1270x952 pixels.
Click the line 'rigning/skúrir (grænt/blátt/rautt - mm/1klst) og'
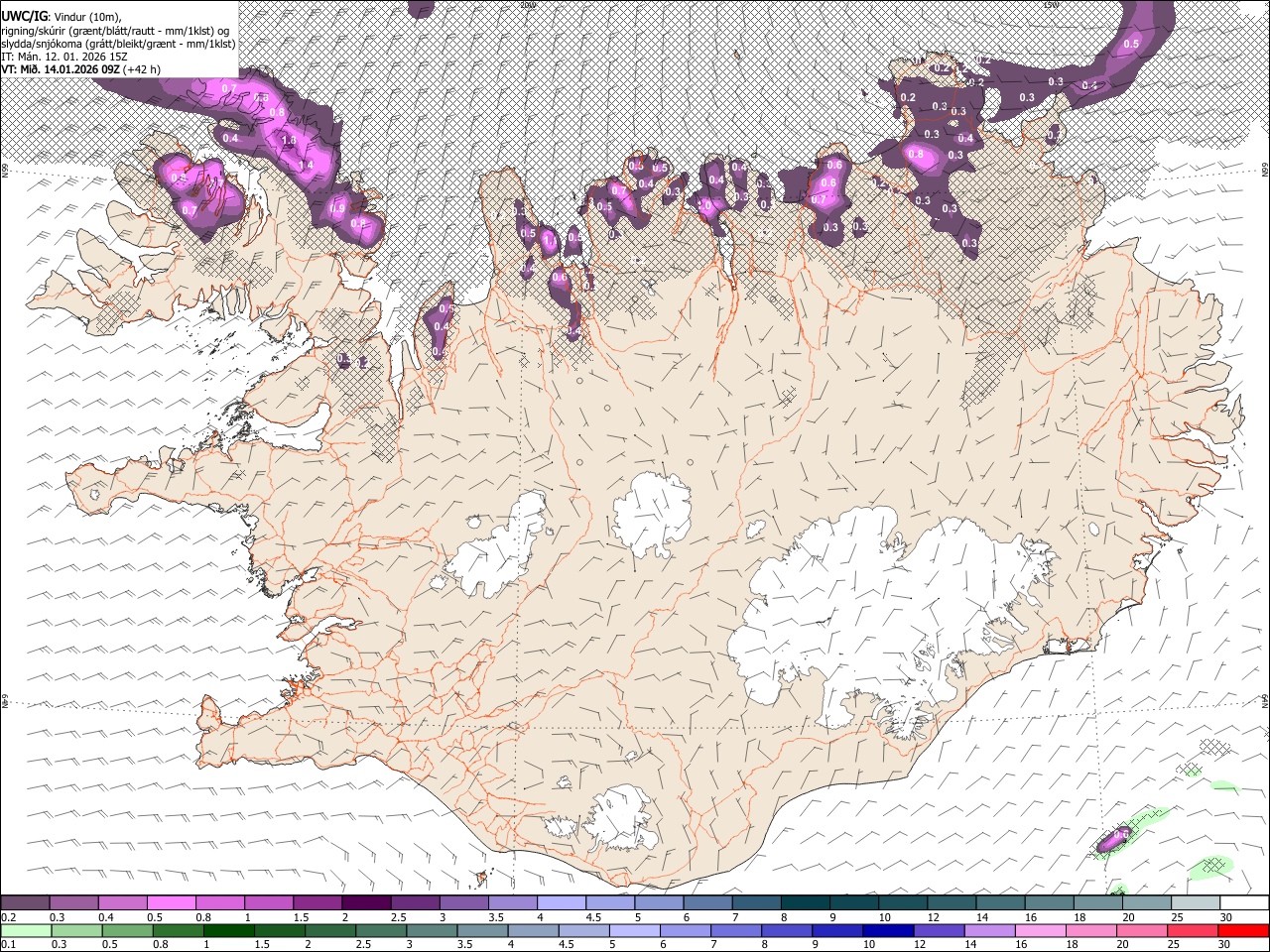click(x=115, y=31)
